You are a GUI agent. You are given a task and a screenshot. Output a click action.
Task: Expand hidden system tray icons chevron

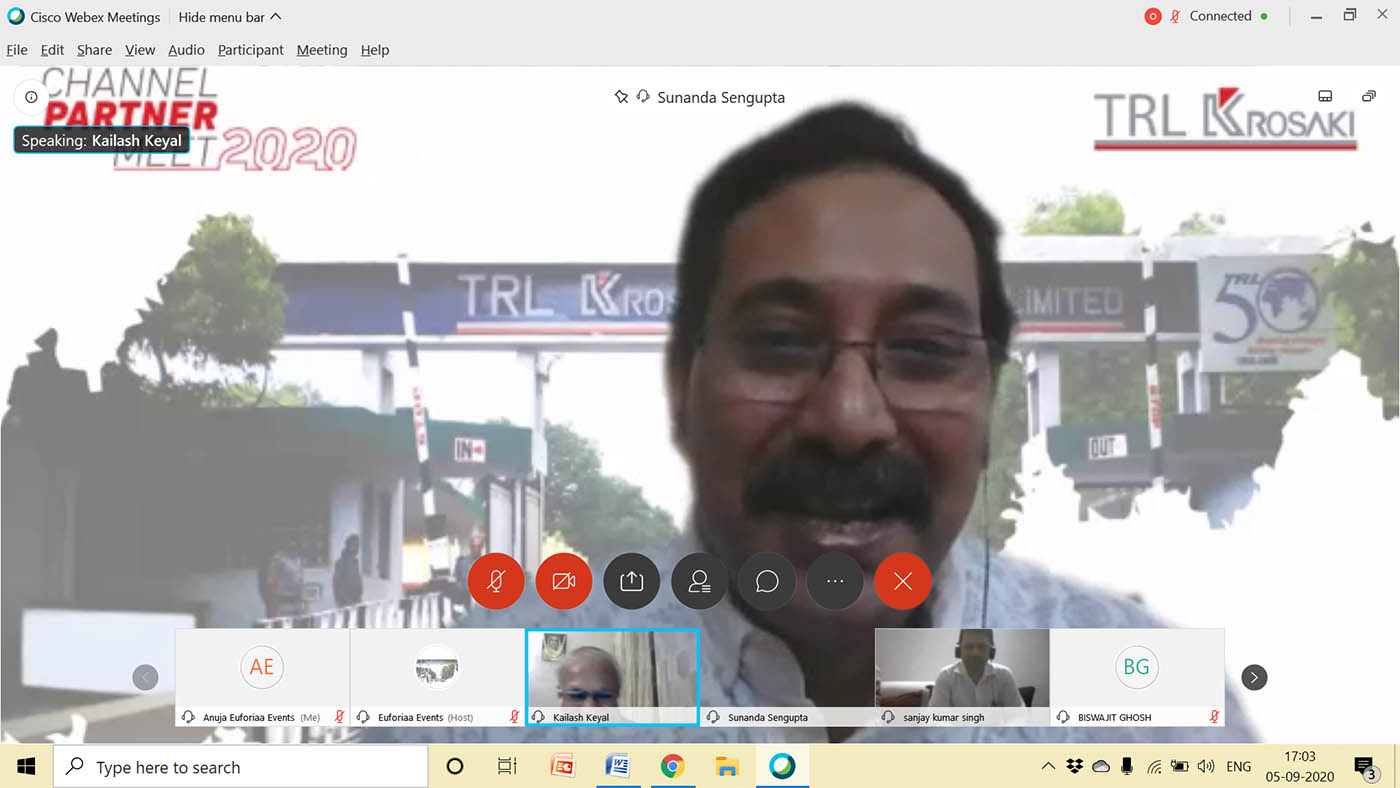tap(1048, 767)
